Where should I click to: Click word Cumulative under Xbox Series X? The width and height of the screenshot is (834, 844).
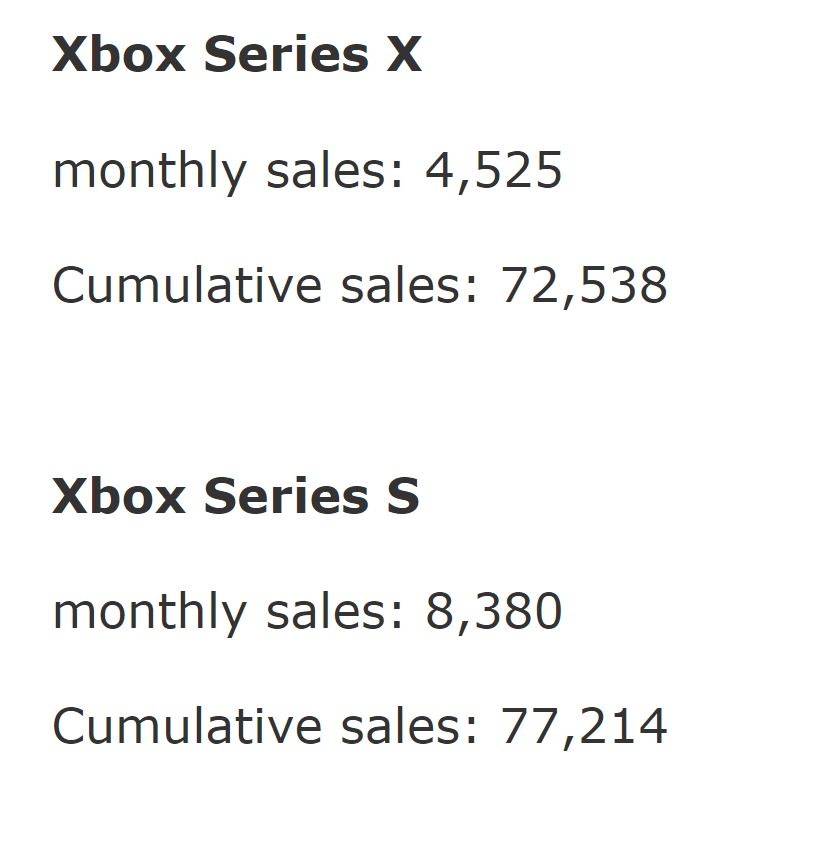187,286
